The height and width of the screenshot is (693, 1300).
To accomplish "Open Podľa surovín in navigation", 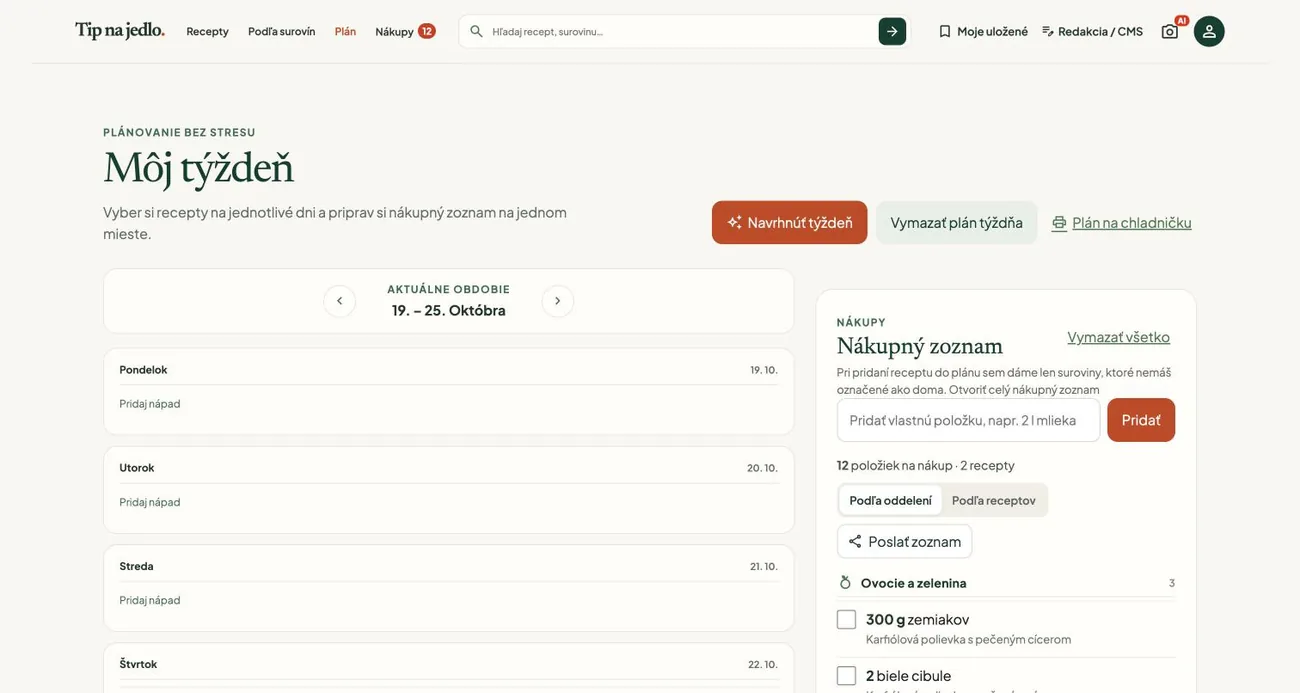I will (282, 31).
